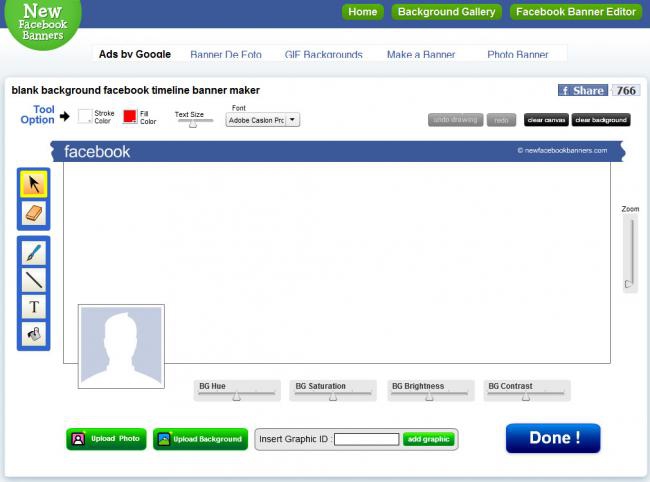Select the paint bucket fill tool
This screenshot has width=650, height=482.
34,334
